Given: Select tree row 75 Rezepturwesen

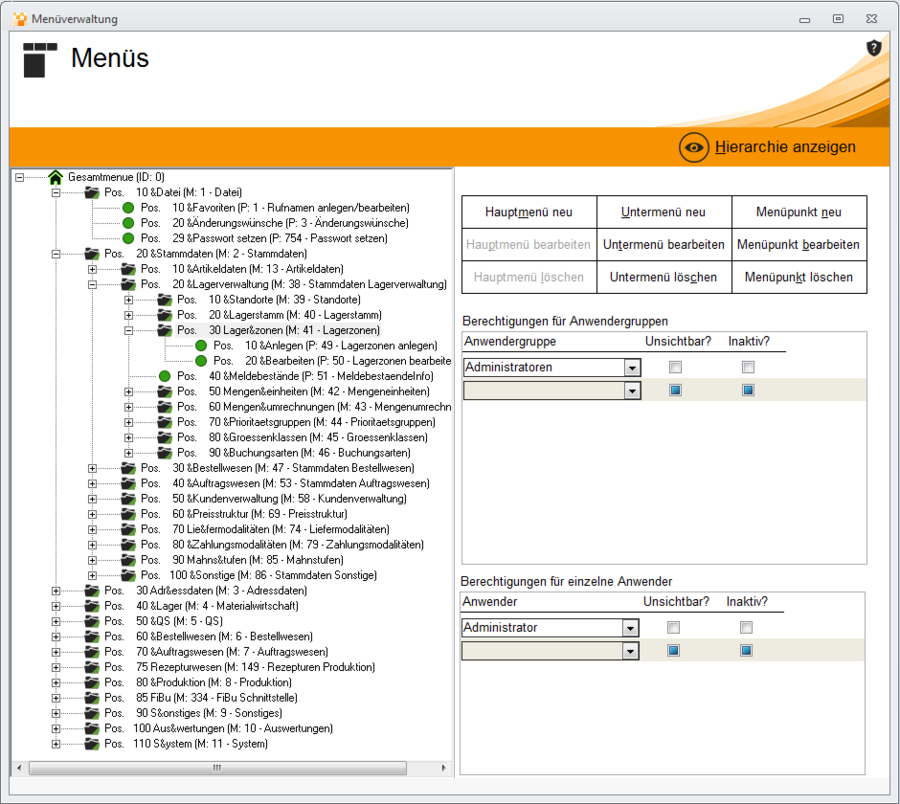Looking at the screenshot, I should 239,667.
